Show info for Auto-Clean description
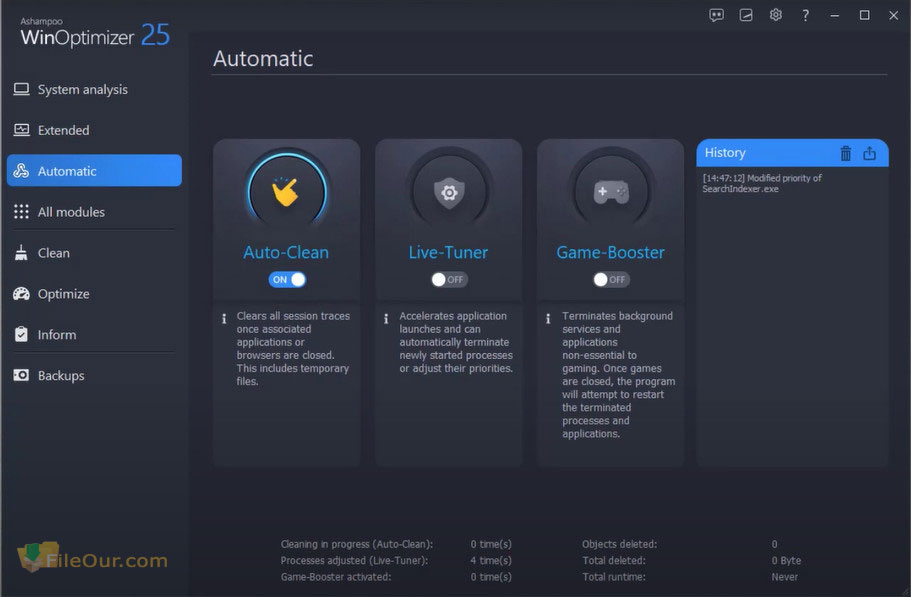Image resolution: width=911 pixels, height=597 pixels. [x=224, y=319]
